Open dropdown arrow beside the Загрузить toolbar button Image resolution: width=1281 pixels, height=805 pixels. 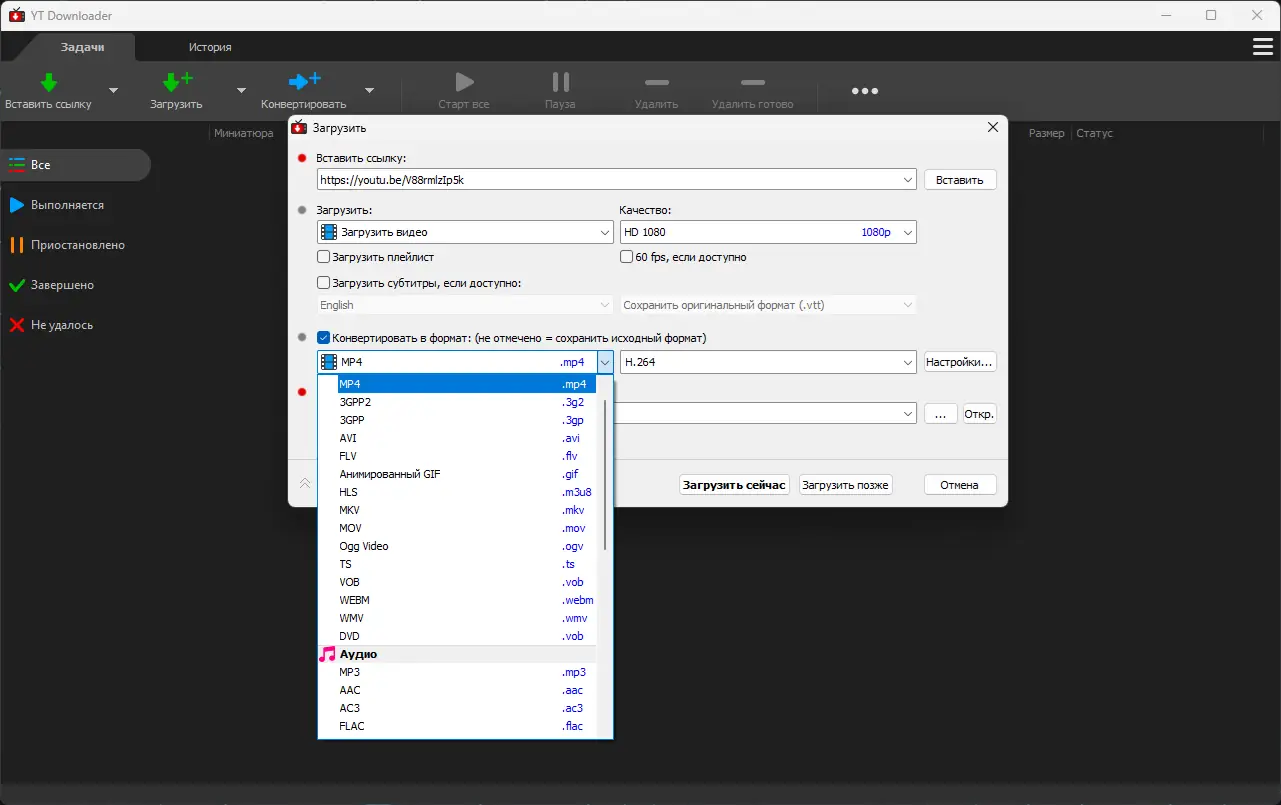(241, 90)
